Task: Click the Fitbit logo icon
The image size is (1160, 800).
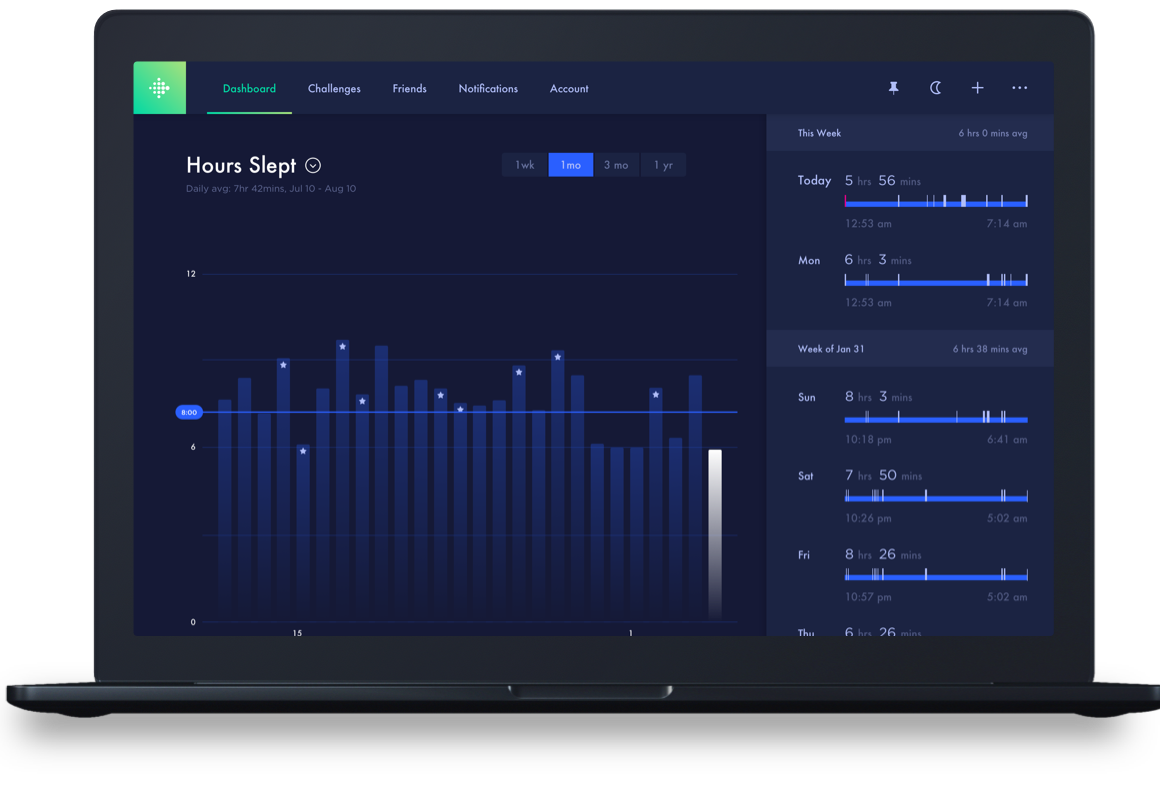Action: coord(159,88)
